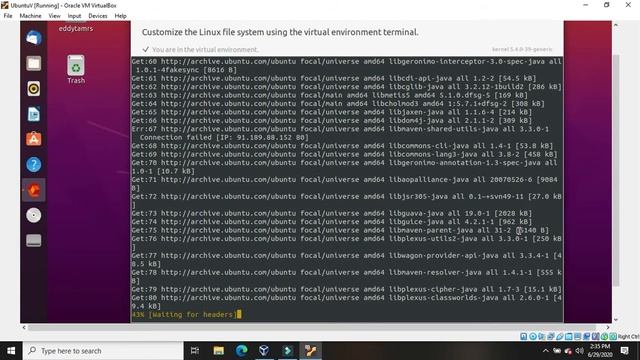Click the Get:61 libcdi-api-java terminal line
Viewport: 640px width, 360px height.
[x=334, y=78]
